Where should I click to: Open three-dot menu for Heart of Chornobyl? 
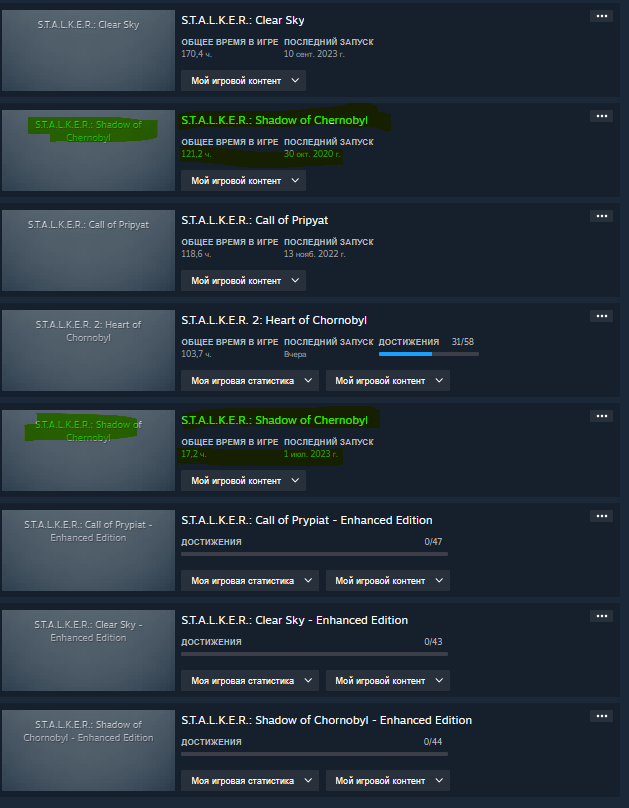(601, 316)
